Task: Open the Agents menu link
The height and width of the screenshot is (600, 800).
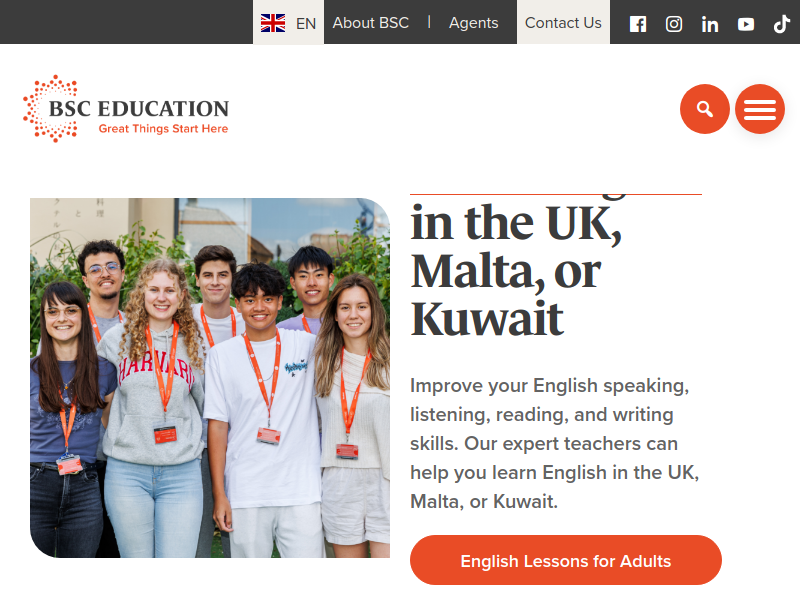Action: 473,23
